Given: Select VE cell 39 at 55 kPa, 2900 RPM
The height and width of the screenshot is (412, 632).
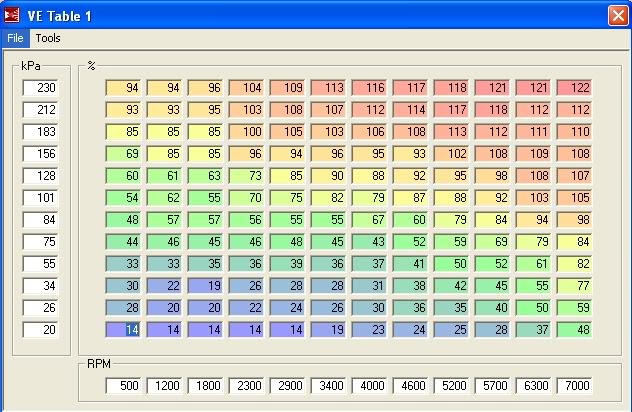Looking at the screenshot, I should click(x=287, y=264).
